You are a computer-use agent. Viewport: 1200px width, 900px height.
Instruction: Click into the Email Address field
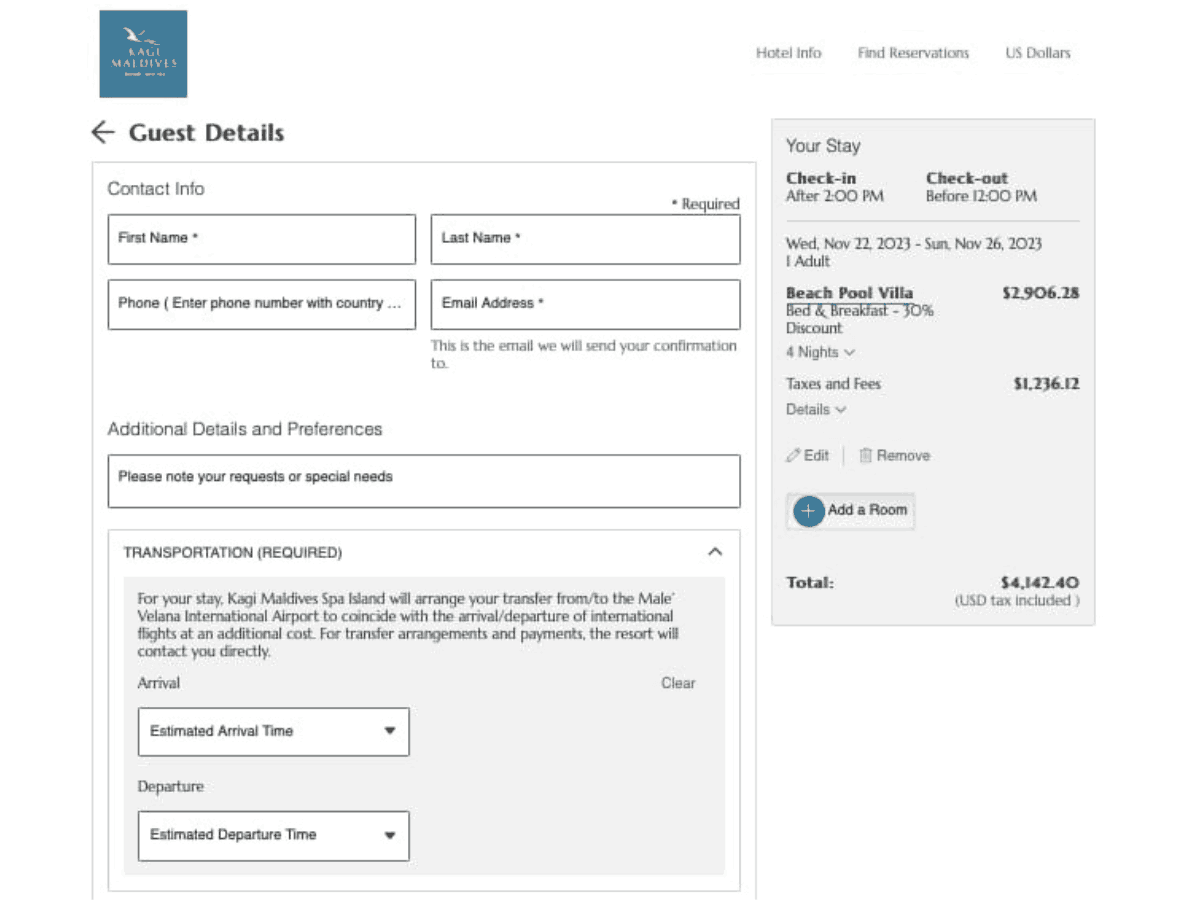pyautogui.click(x=585, y=304)
